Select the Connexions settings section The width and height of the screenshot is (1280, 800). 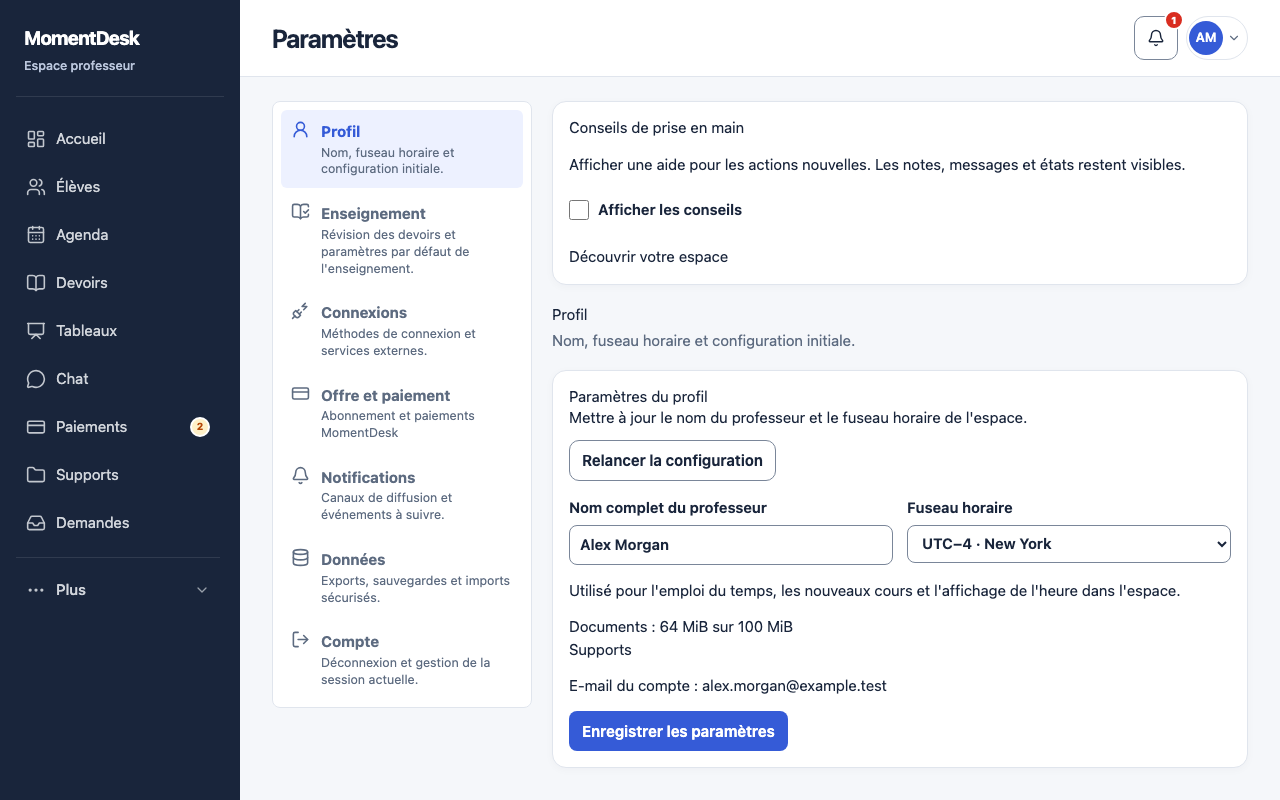pyautogui.click(x=402, y=331)
